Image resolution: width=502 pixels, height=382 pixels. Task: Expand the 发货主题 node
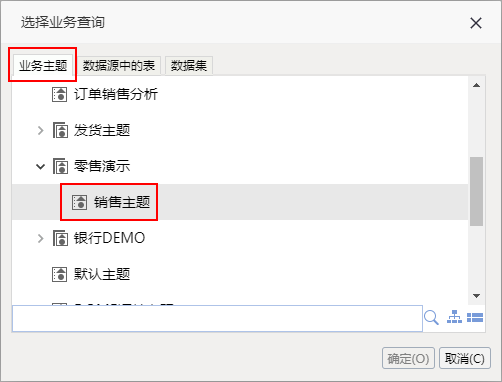pos(40,130)
